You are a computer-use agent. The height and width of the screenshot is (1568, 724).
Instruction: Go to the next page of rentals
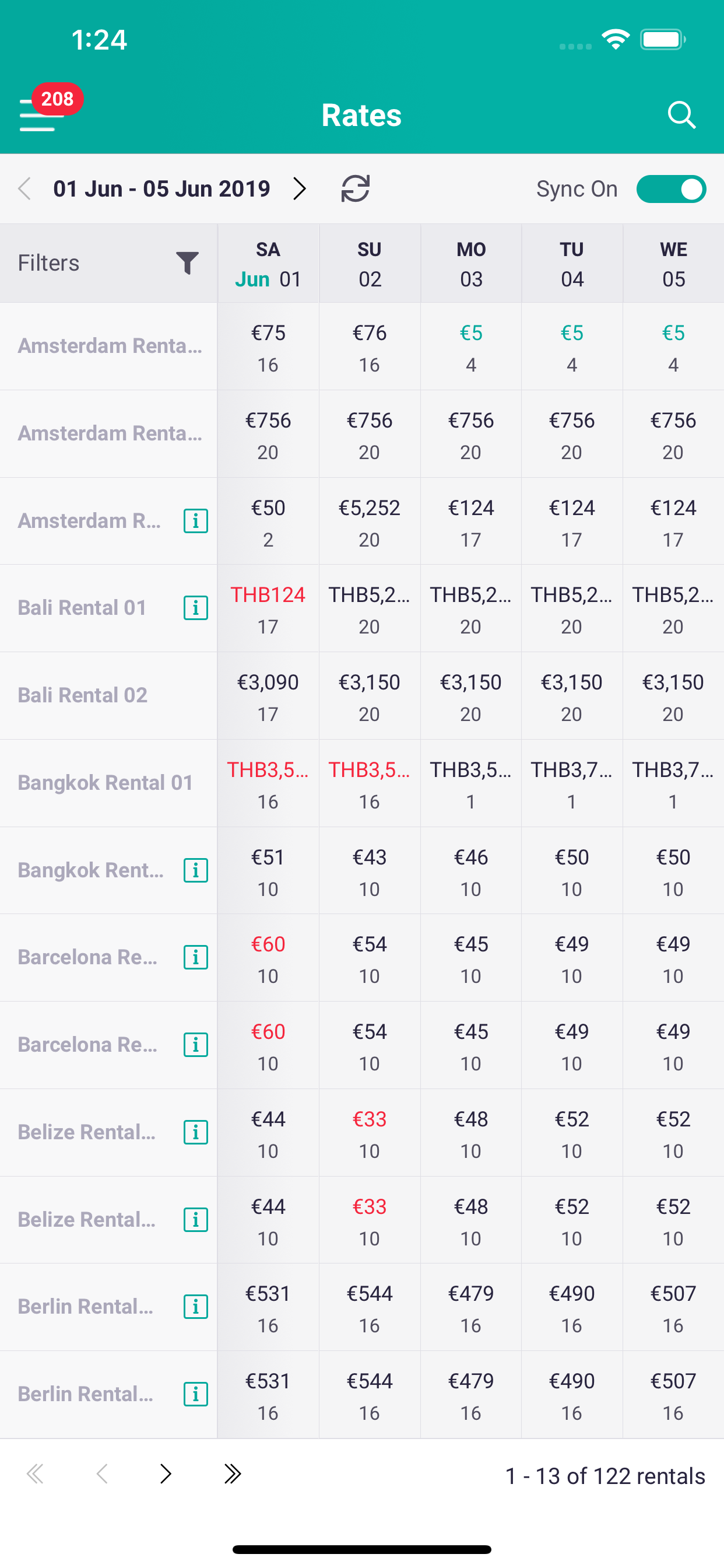coord(166,1473)
